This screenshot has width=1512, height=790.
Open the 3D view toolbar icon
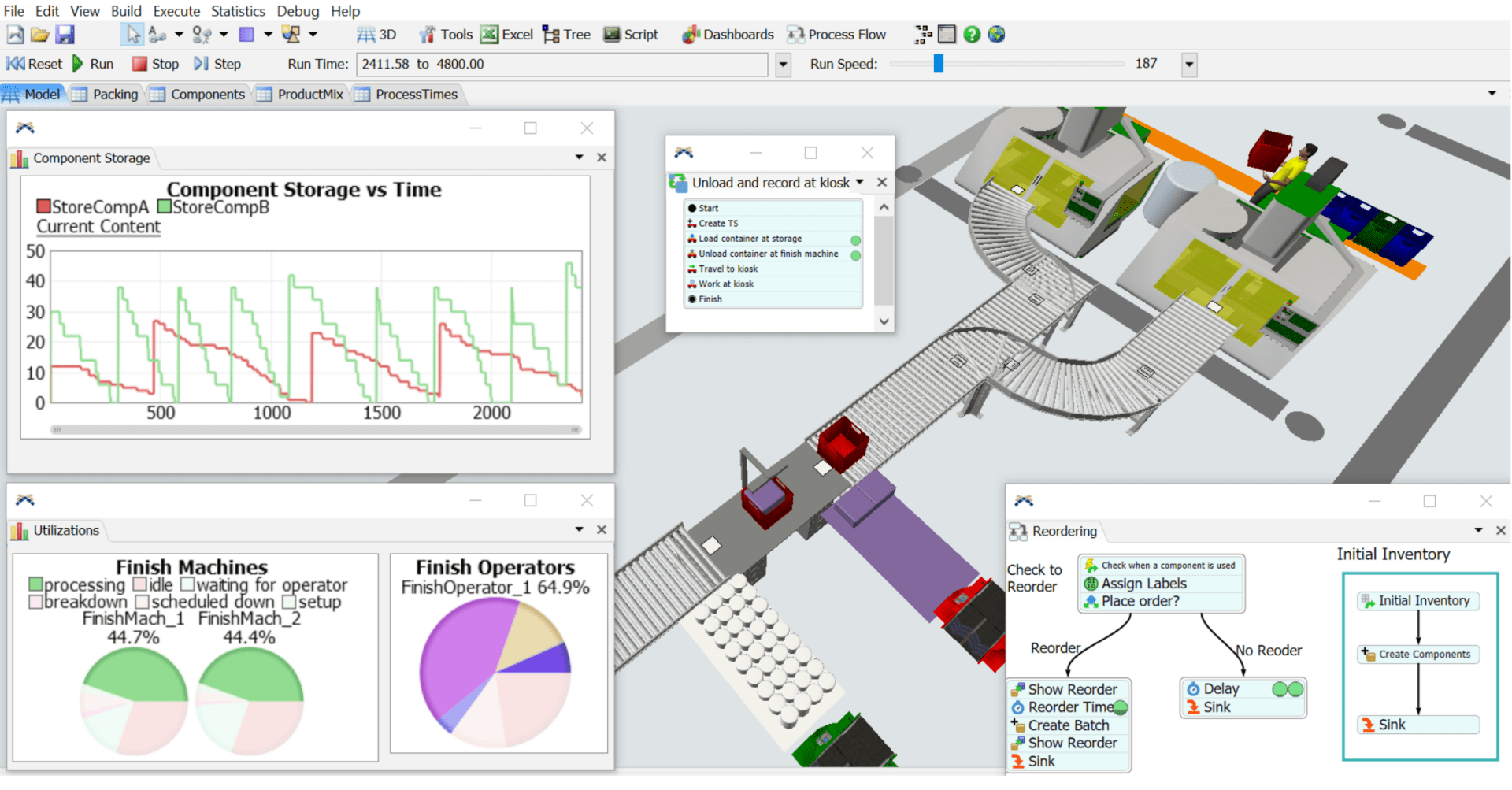click(376, 35)
